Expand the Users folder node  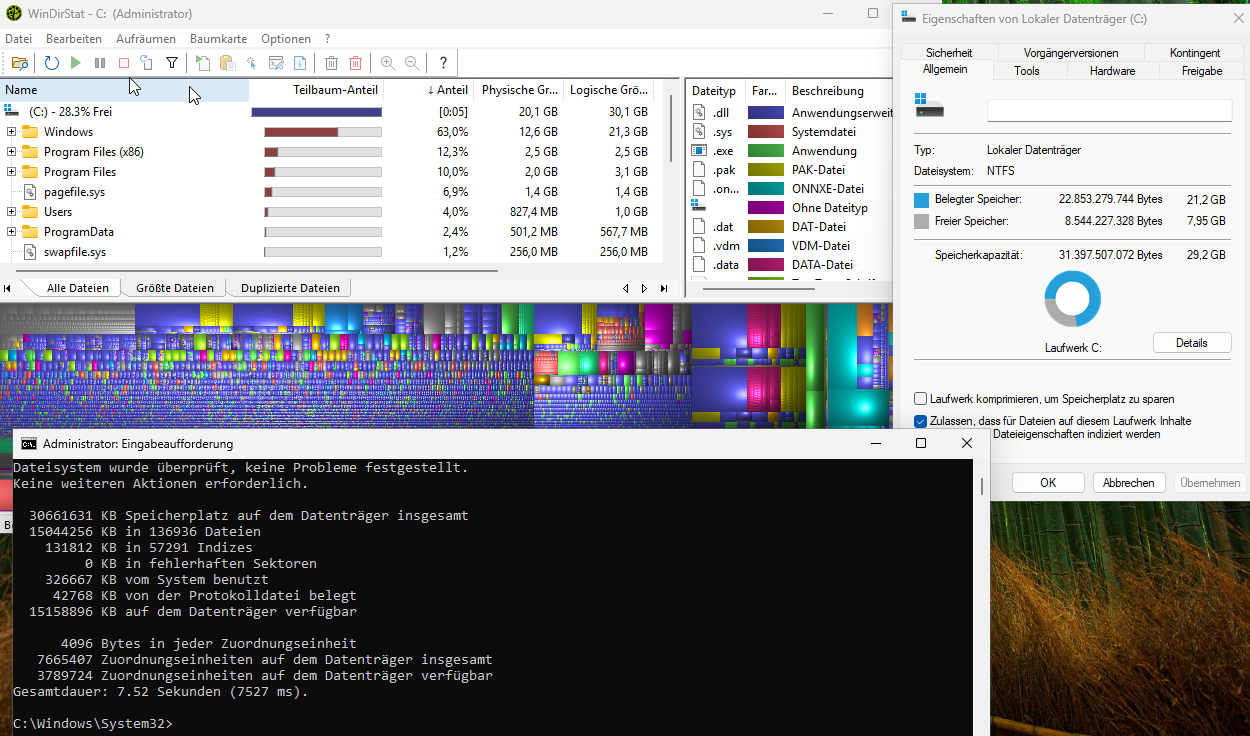pyautogui.click(x=11, y=211)
